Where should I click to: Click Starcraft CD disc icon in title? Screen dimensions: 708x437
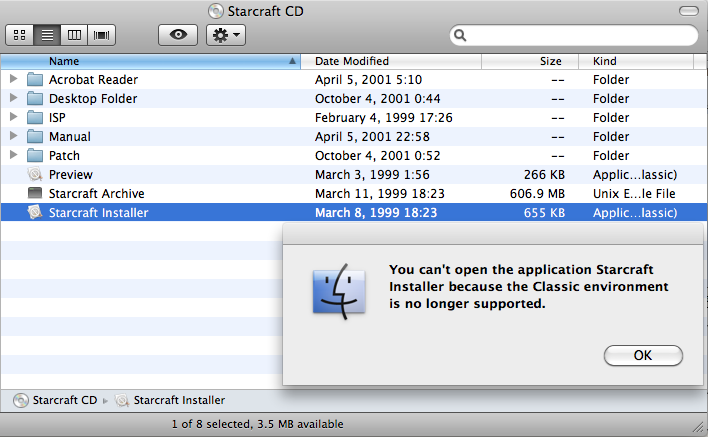point(216,11)
